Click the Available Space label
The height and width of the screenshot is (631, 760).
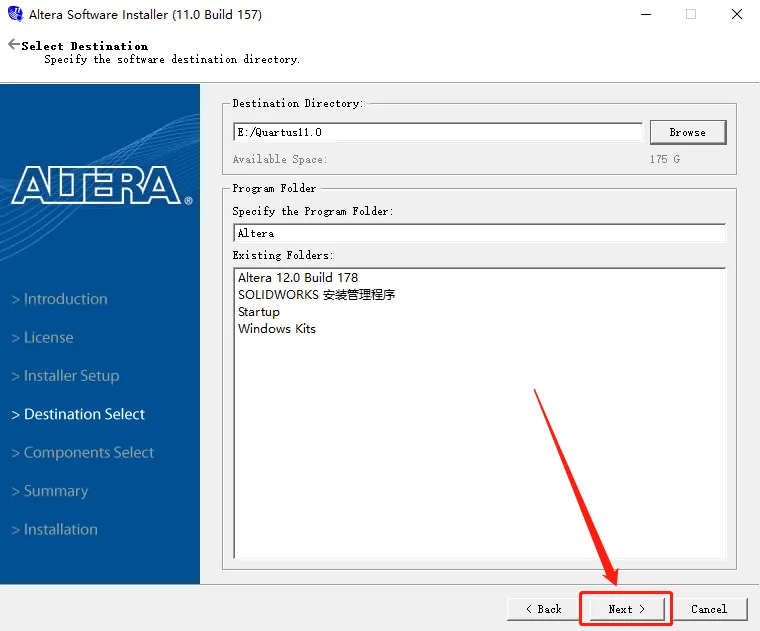280,159
